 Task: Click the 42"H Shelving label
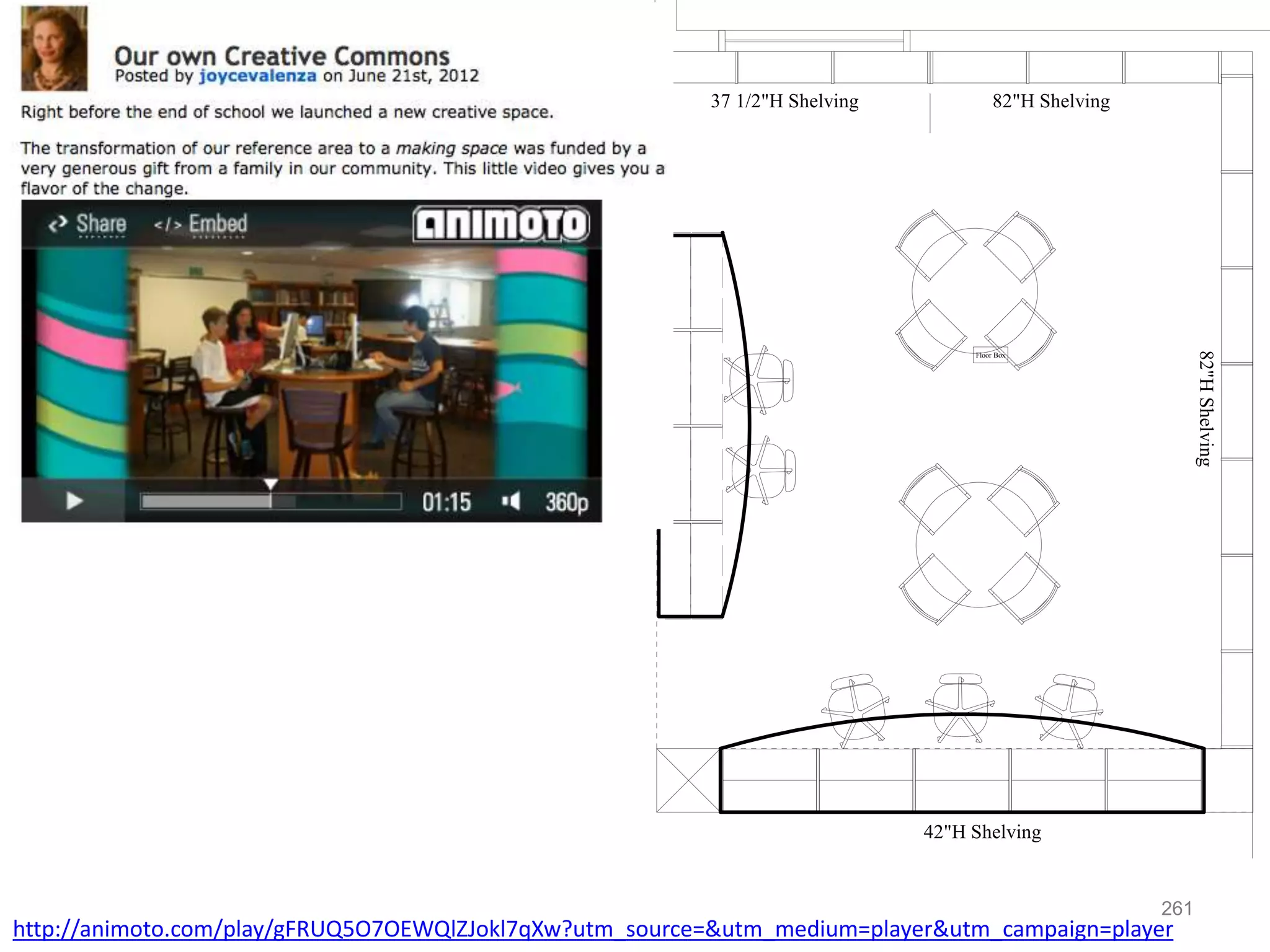tap(982, 832)
